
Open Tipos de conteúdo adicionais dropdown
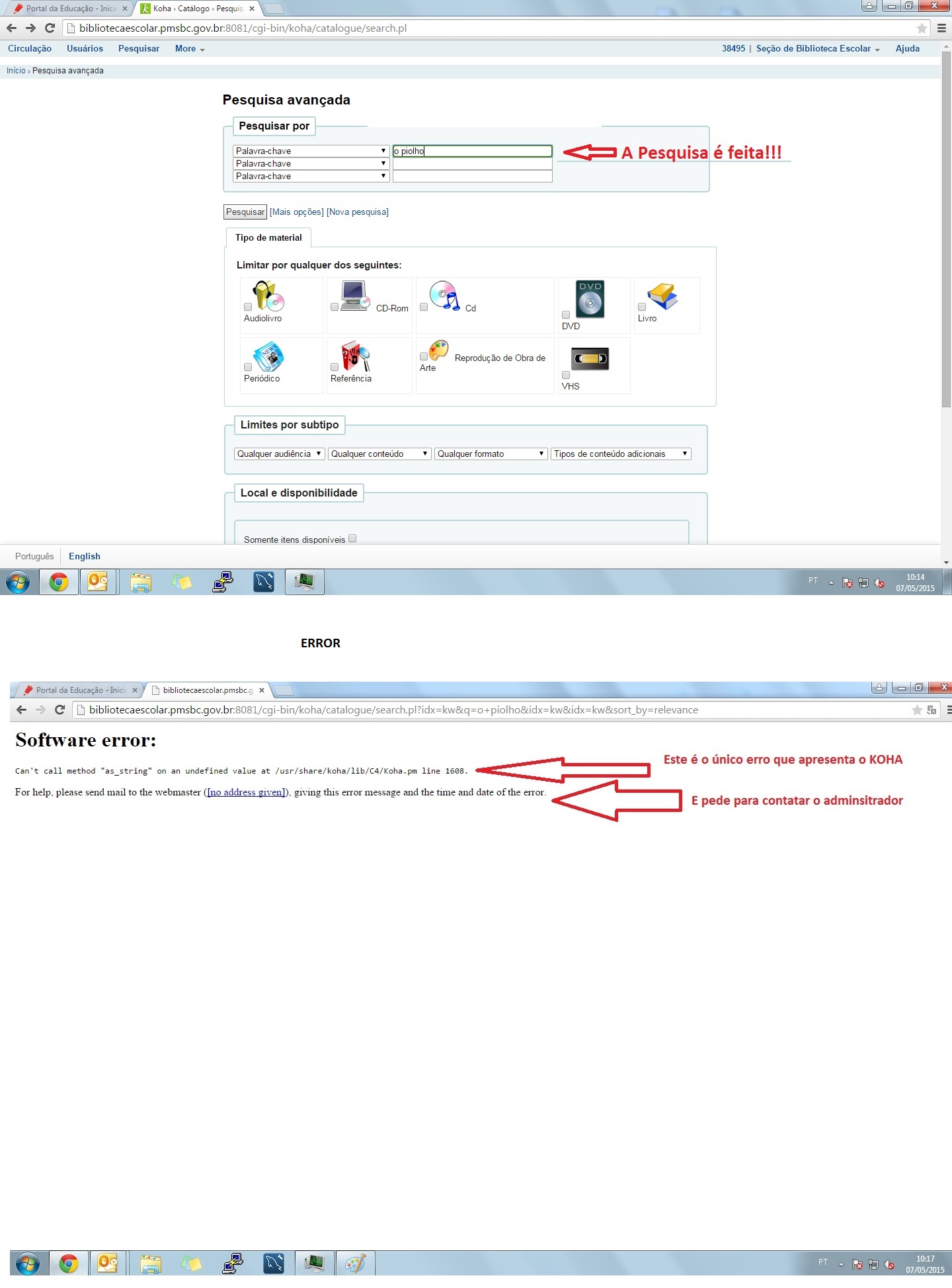tap(620, 454)
